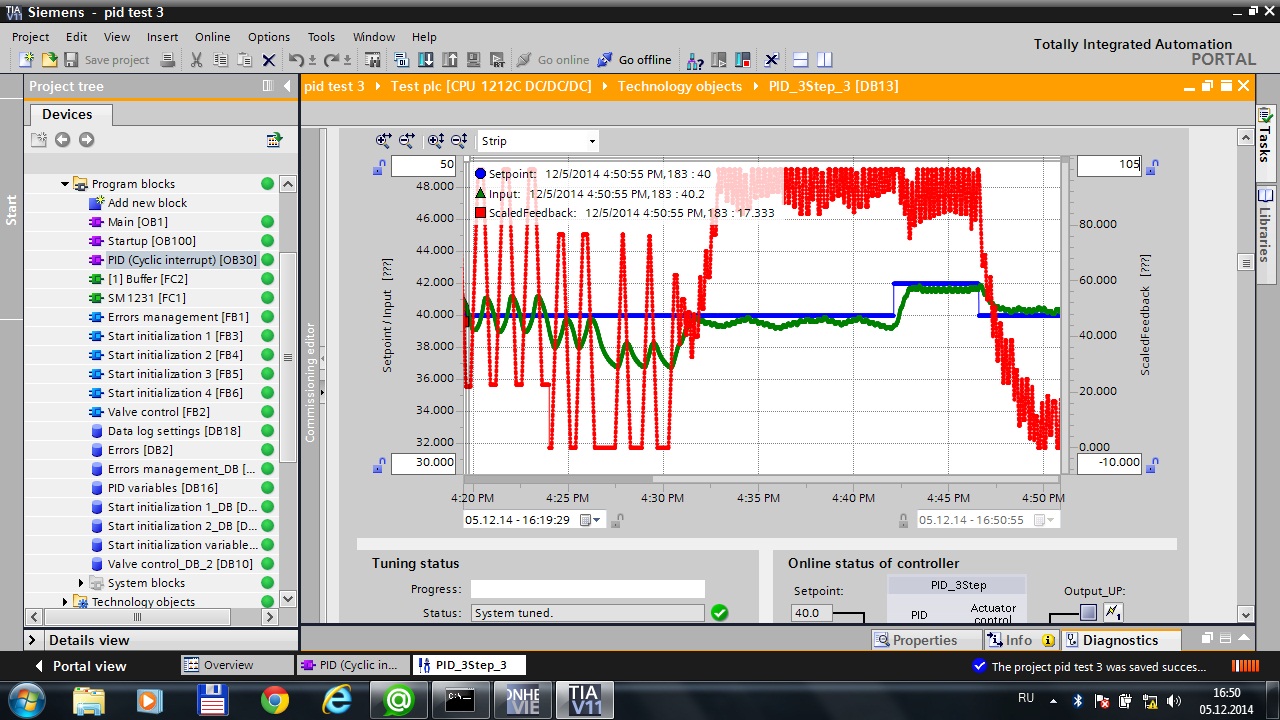Toggle lock on upper right axis value 105
The image size is (1280, 720).
1152,167
